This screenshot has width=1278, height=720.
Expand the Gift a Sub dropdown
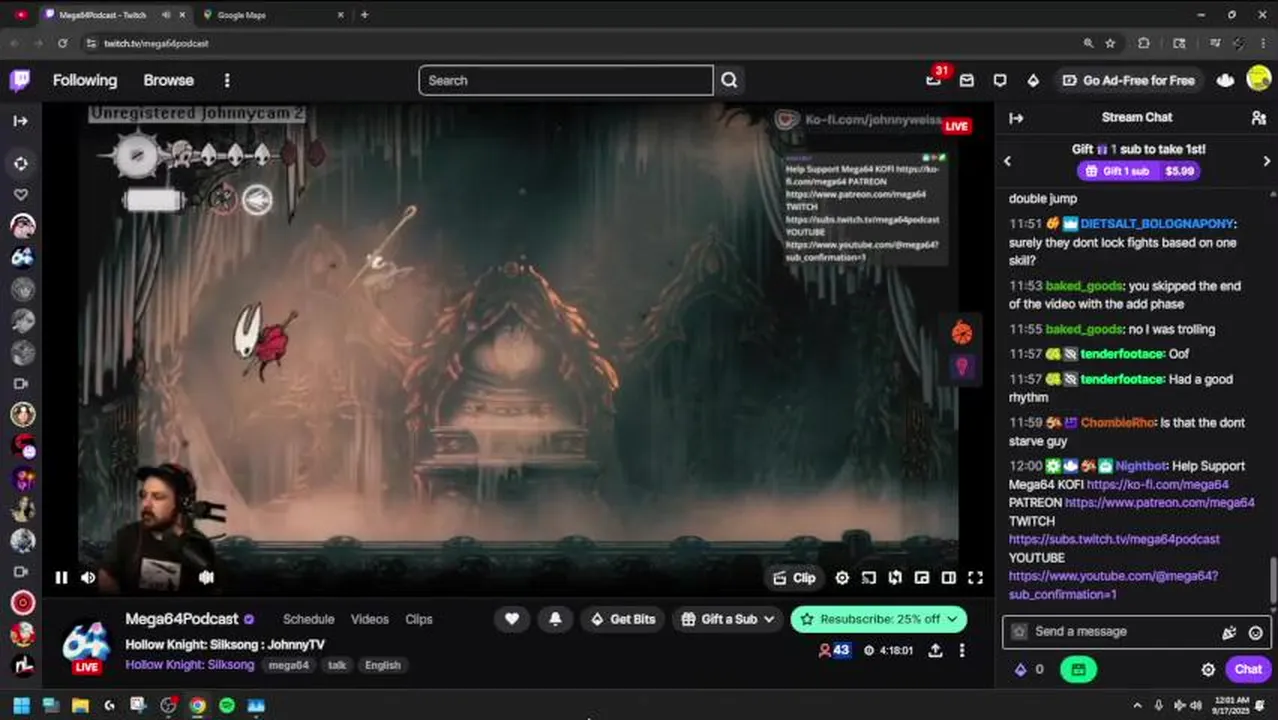[727, 619]
